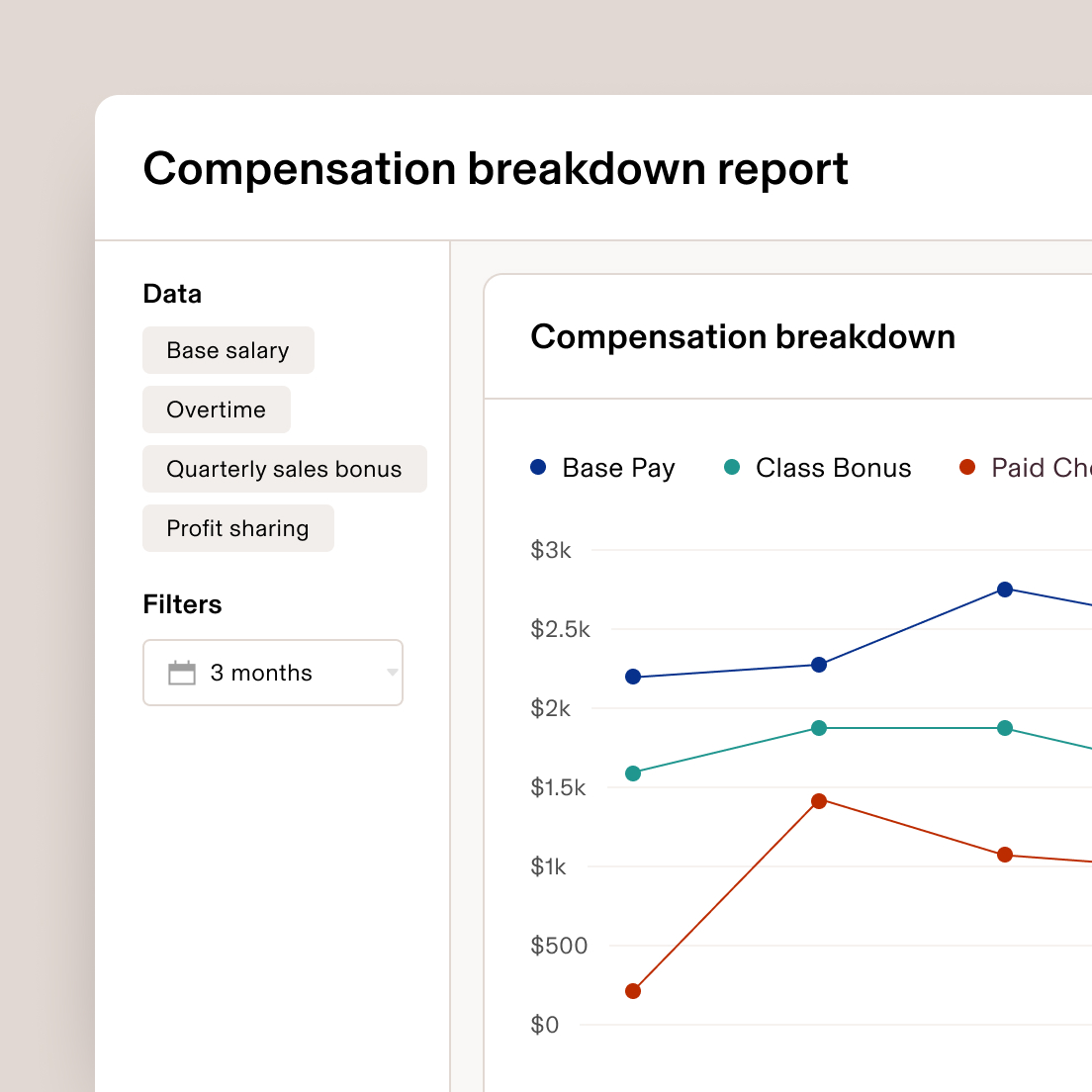Click the teal line between data points
1092x1092 pixels.
coord(910,728)
